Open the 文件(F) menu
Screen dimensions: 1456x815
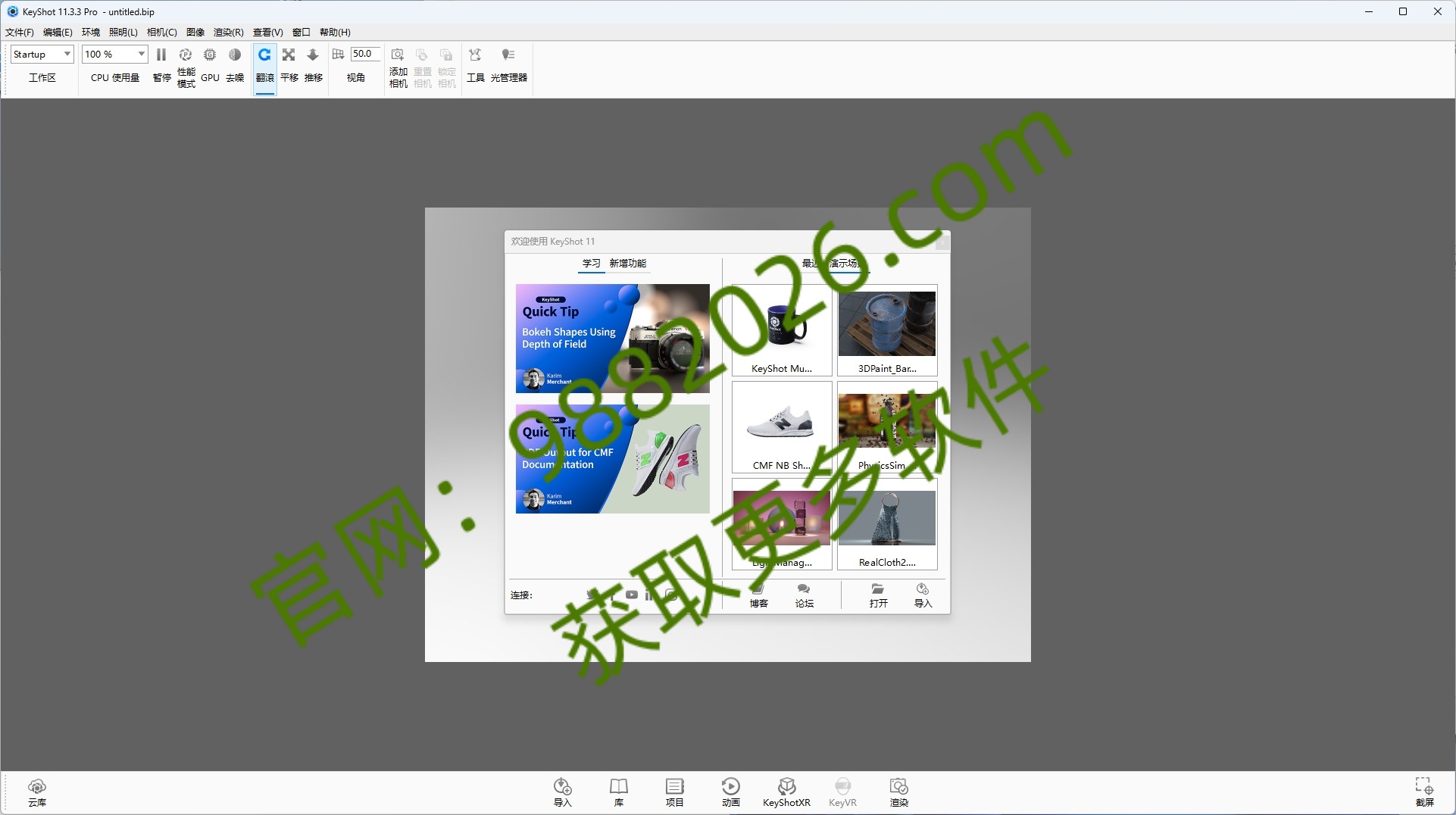(x=20, y=32)
